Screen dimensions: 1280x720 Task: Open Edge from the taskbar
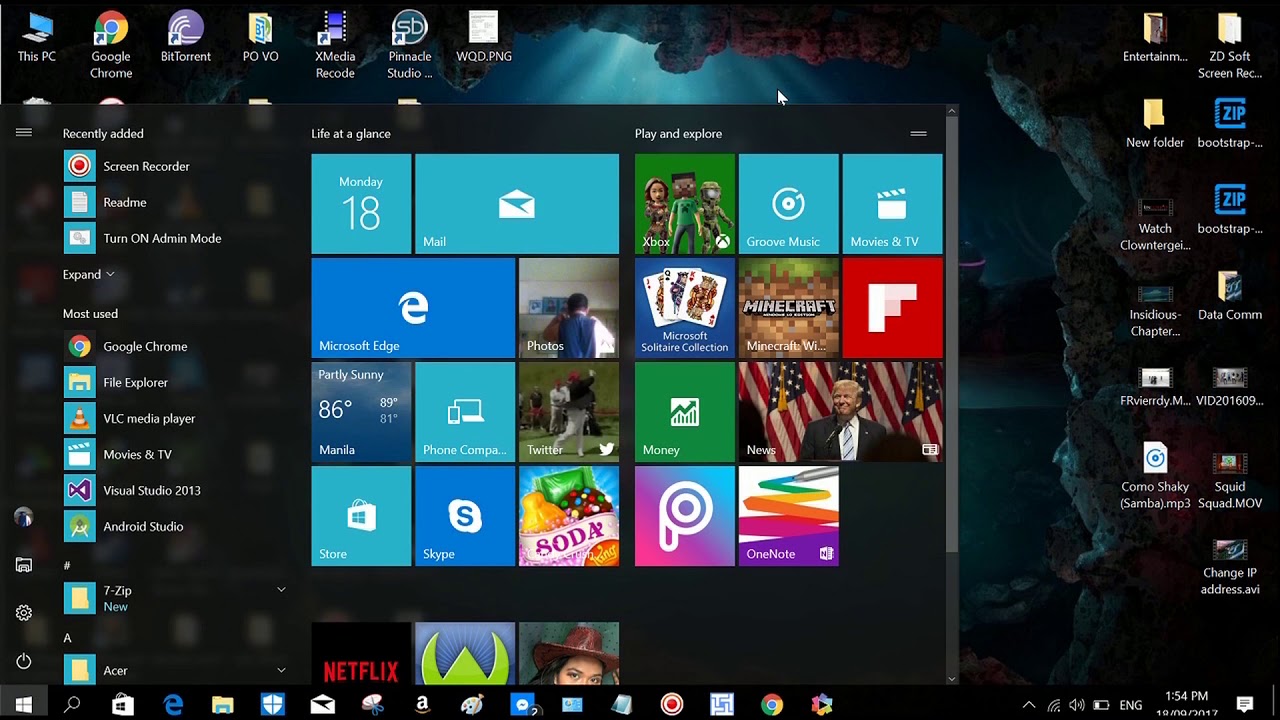(x=172, y=704)
